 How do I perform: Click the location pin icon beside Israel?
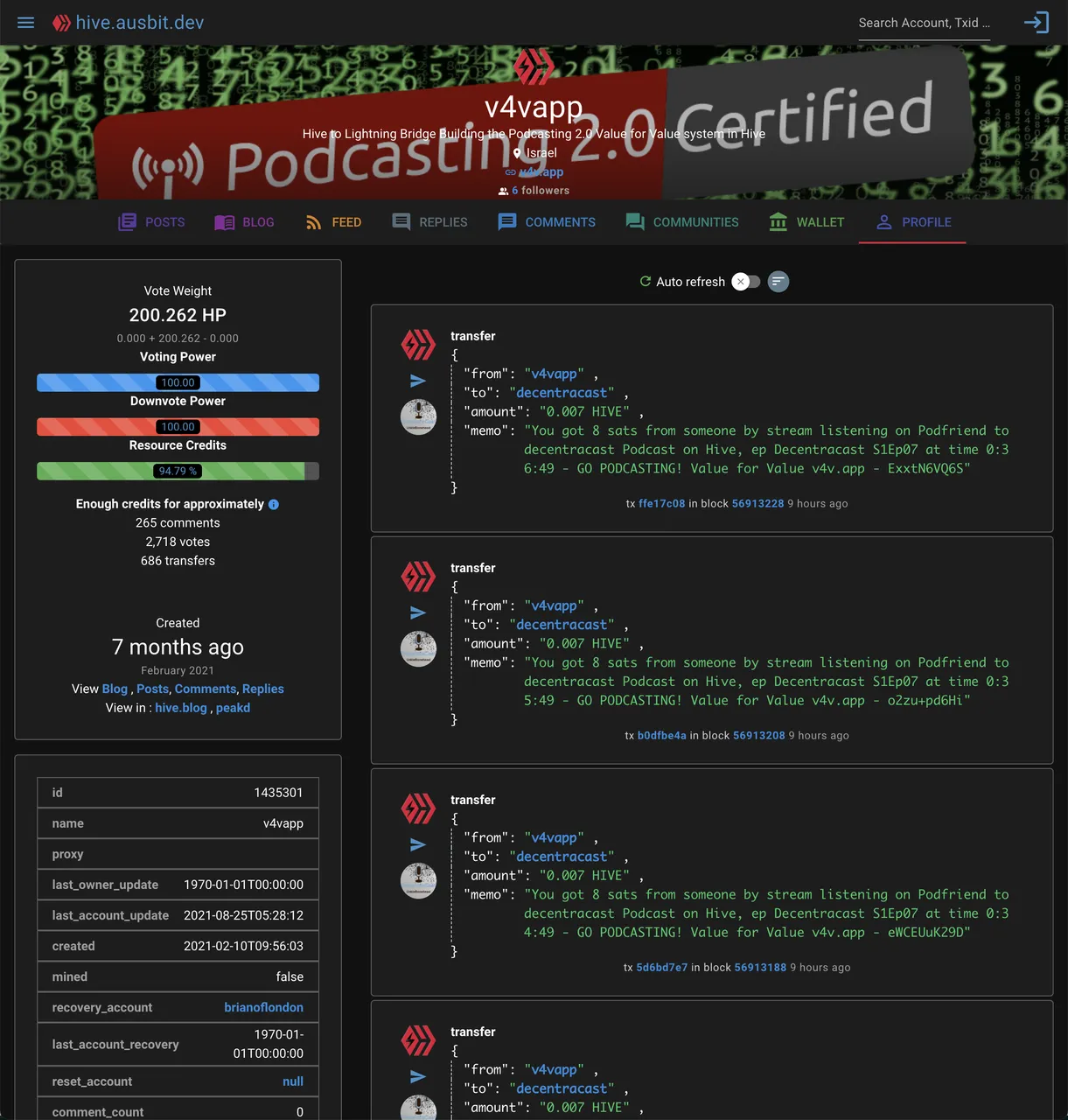(x=517, y=153)
